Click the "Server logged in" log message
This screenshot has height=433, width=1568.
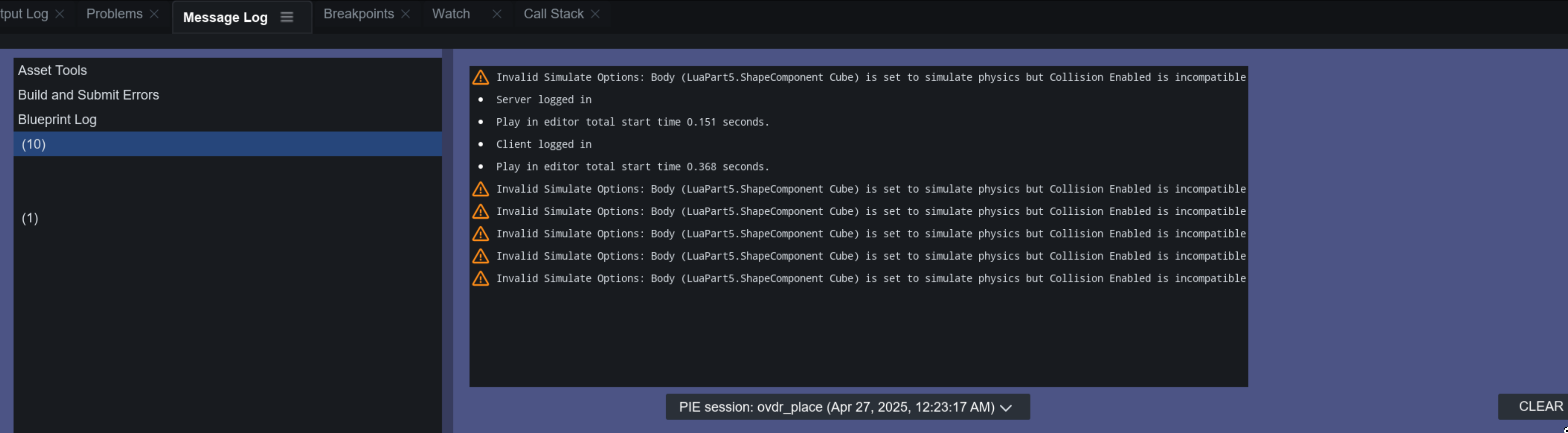click(543, 100)
